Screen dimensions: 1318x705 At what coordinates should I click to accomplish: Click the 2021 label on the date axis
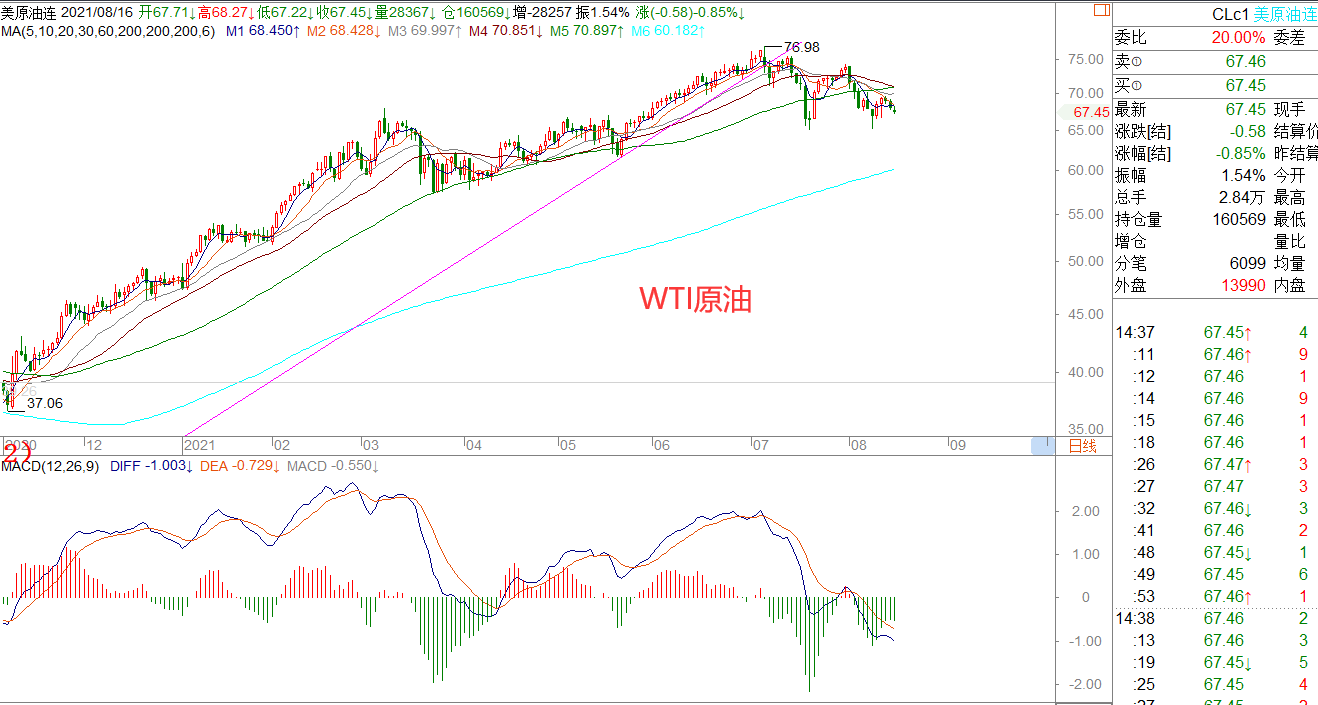click(201, 446)
